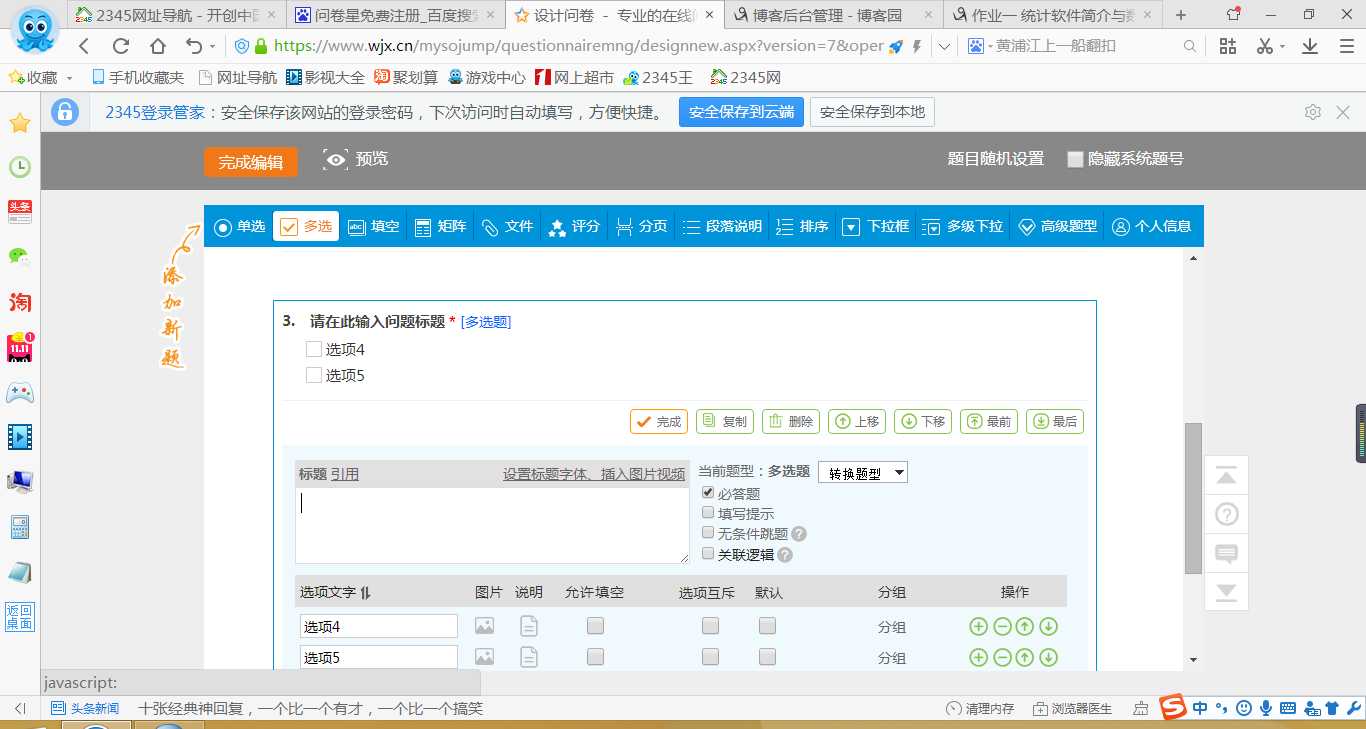Viewport: 1366px width, 729px height.
Task: Toggle 默认 checkbox for 选项4
Action: tap(767, 626)
